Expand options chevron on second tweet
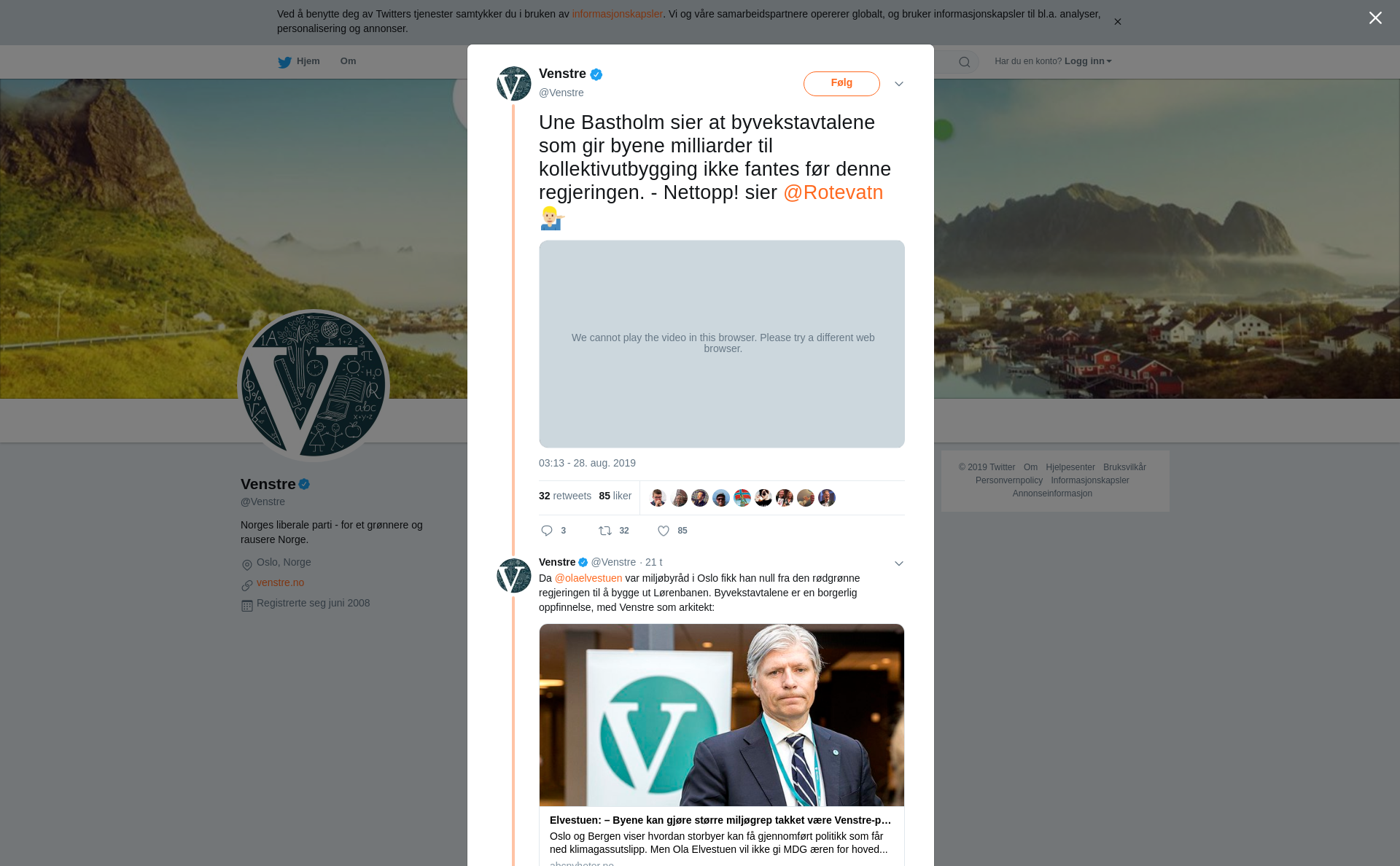The image size is (1400, 866). 899,563
